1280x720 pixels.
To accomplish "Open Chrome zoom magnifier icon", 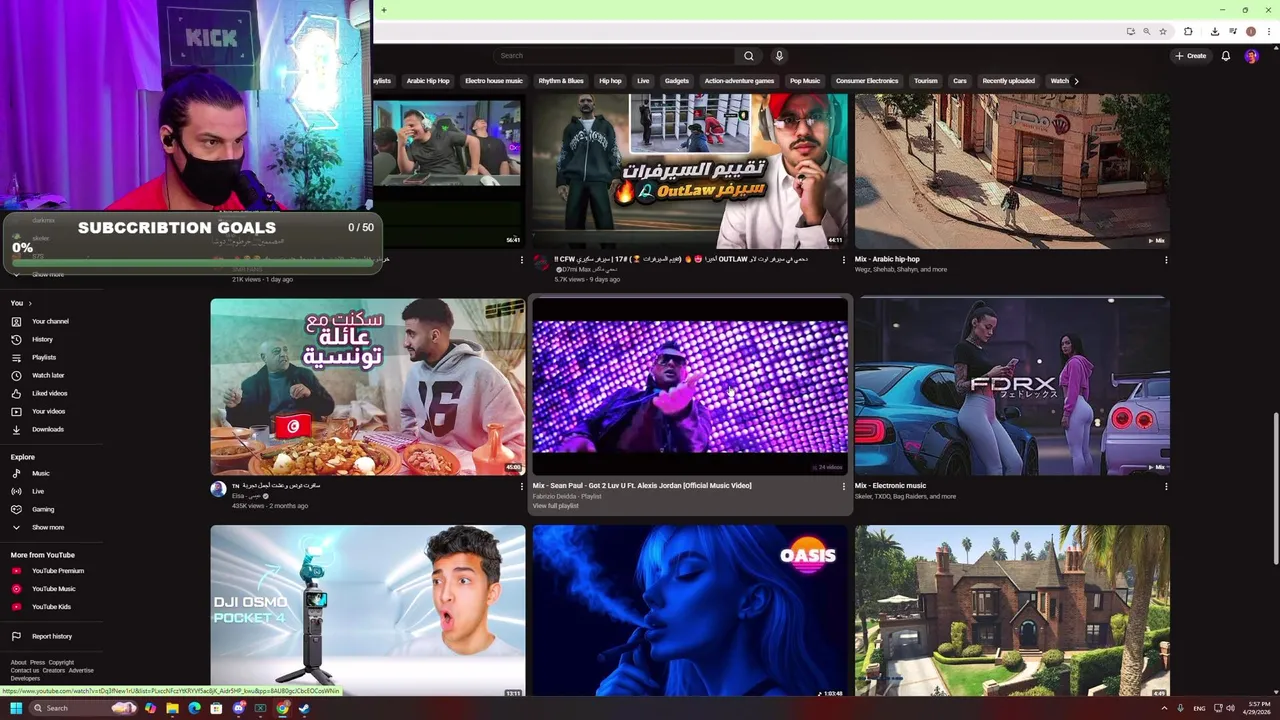I will (x=1146, y=31).
